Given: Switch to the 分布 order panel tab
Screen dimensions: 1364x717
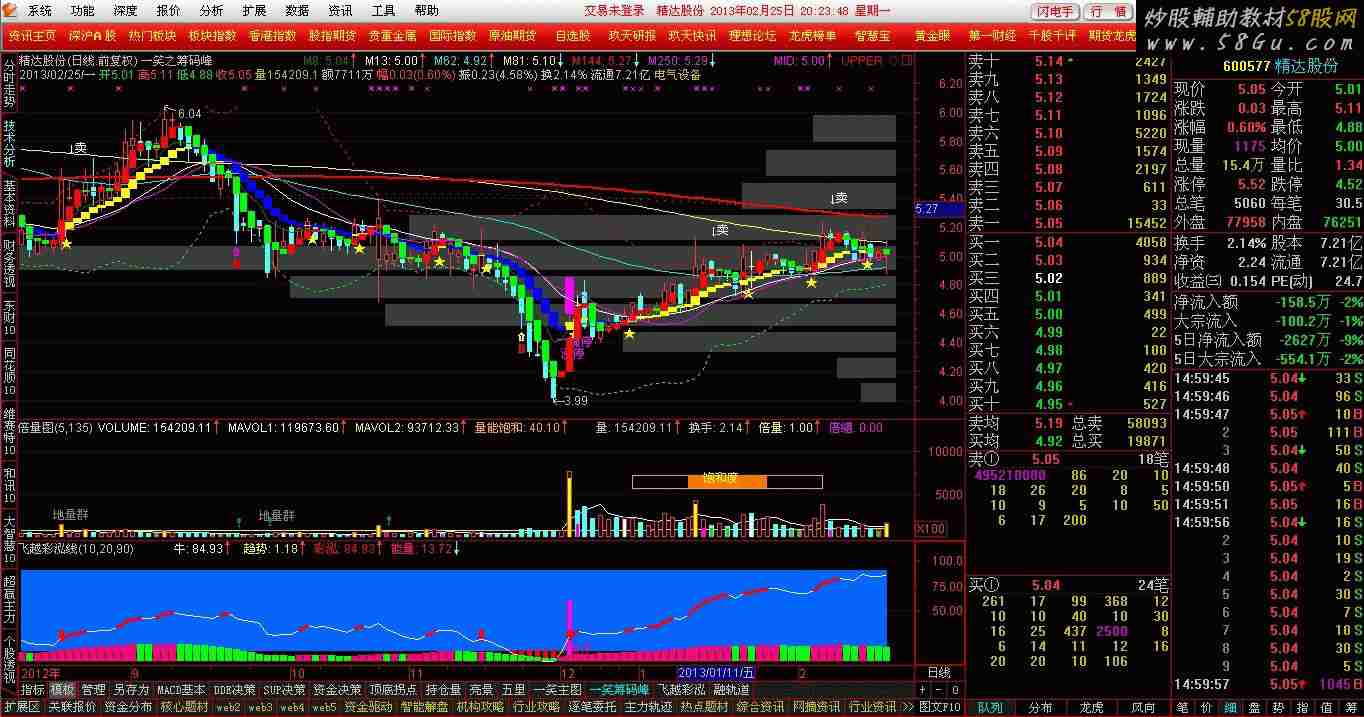Looking at the screenshot, I should 1041,707.
